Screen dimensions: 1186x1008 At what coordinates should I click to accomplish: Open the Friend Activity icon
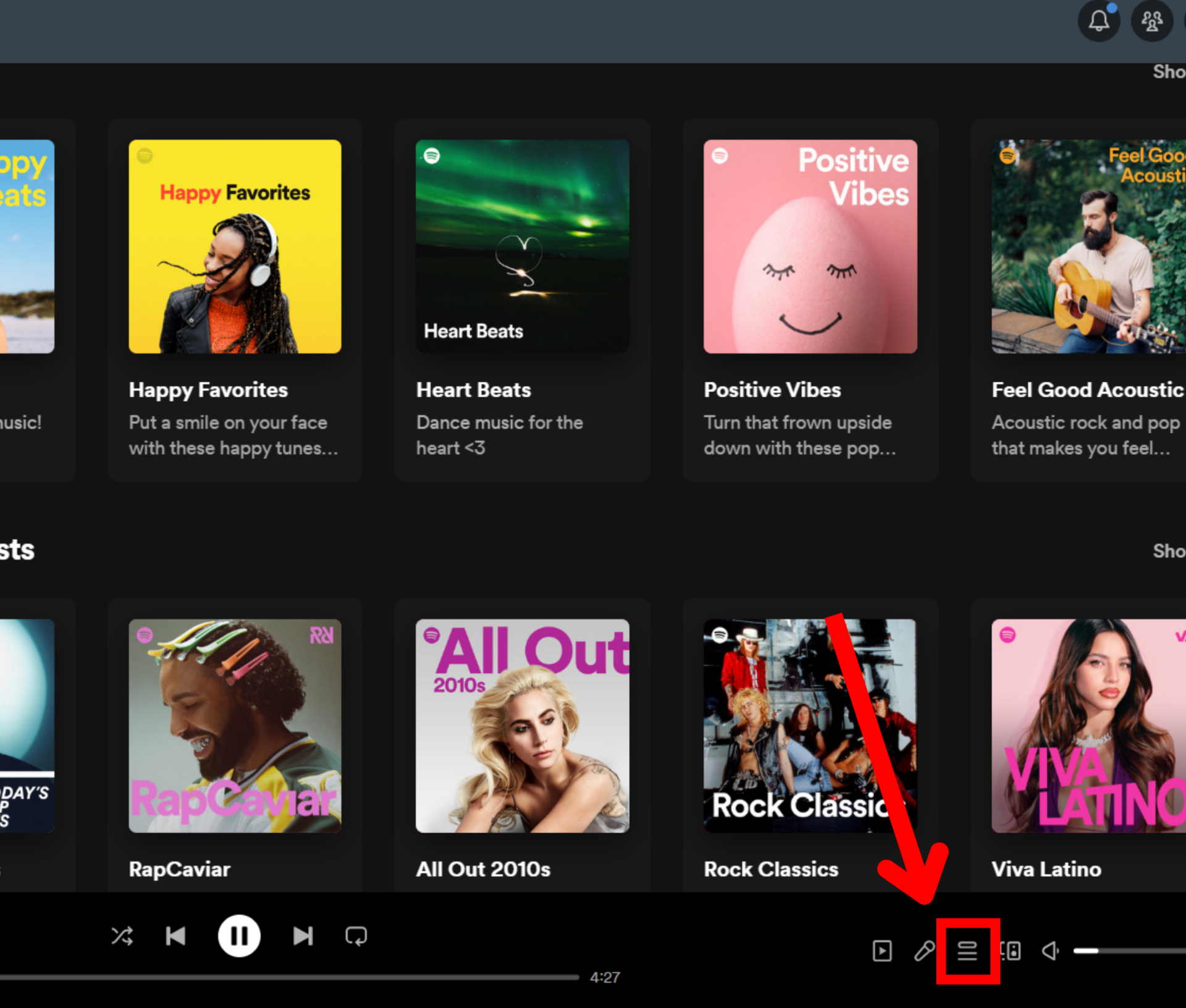(1151, 22)
